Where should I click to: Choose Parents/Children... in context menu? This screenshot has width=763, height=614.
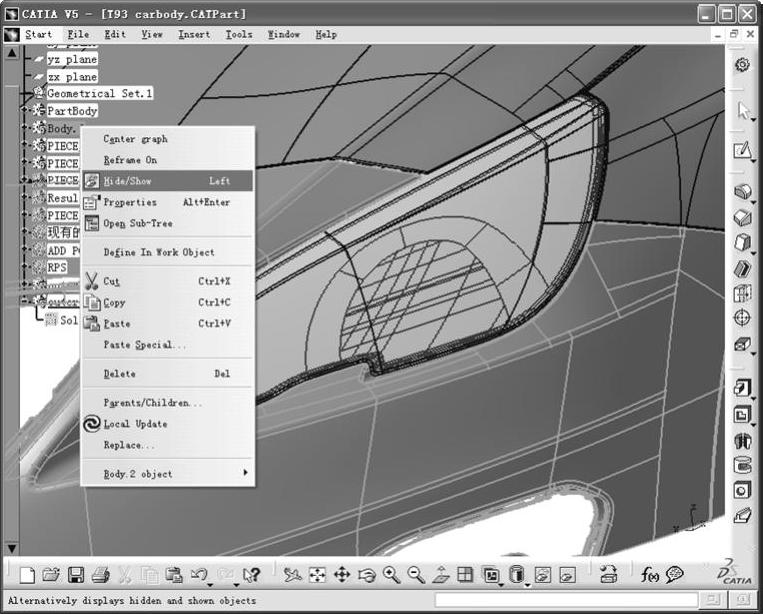pyautogui.click(x=168, y=403)
